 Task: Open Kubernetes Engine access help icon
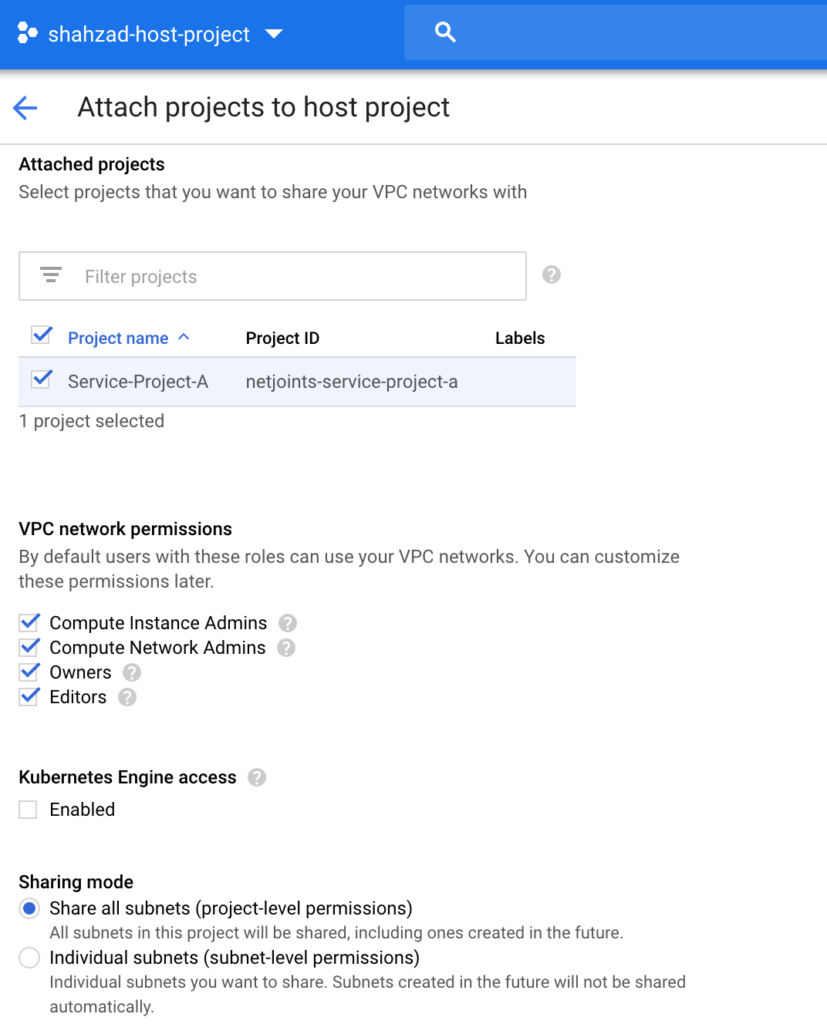(257, 778)
